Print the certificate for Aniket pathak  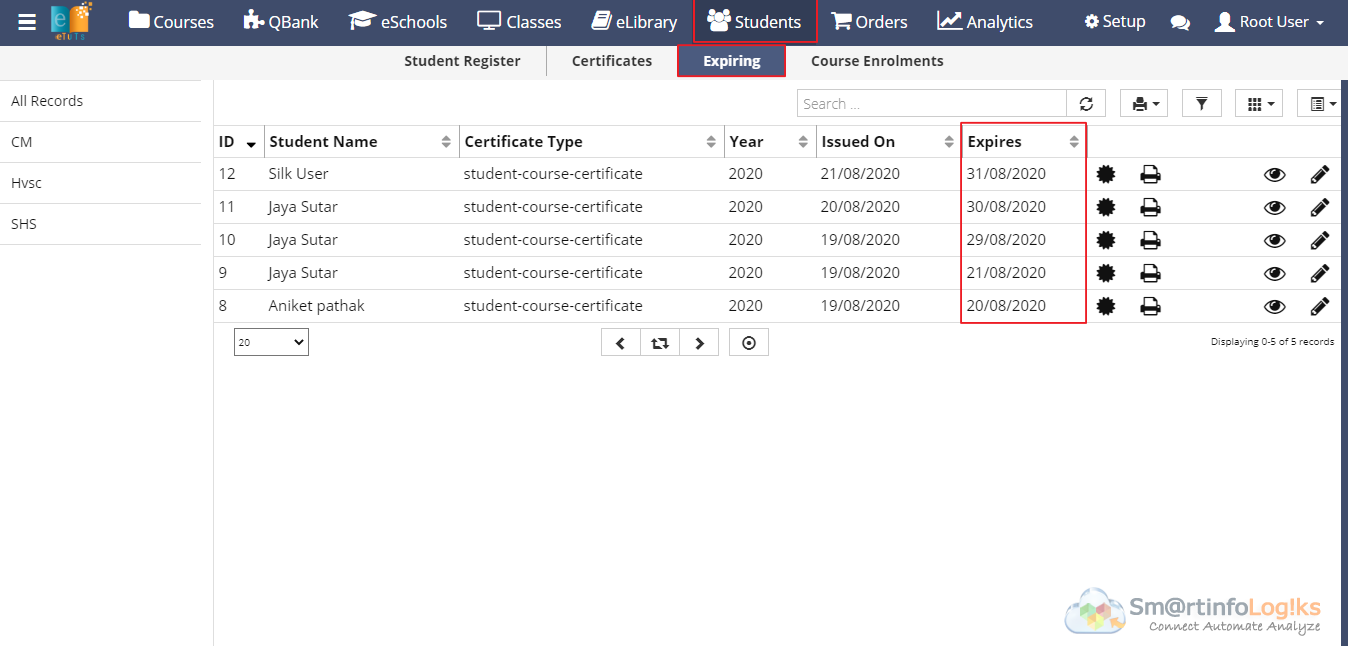(1151, 306)
